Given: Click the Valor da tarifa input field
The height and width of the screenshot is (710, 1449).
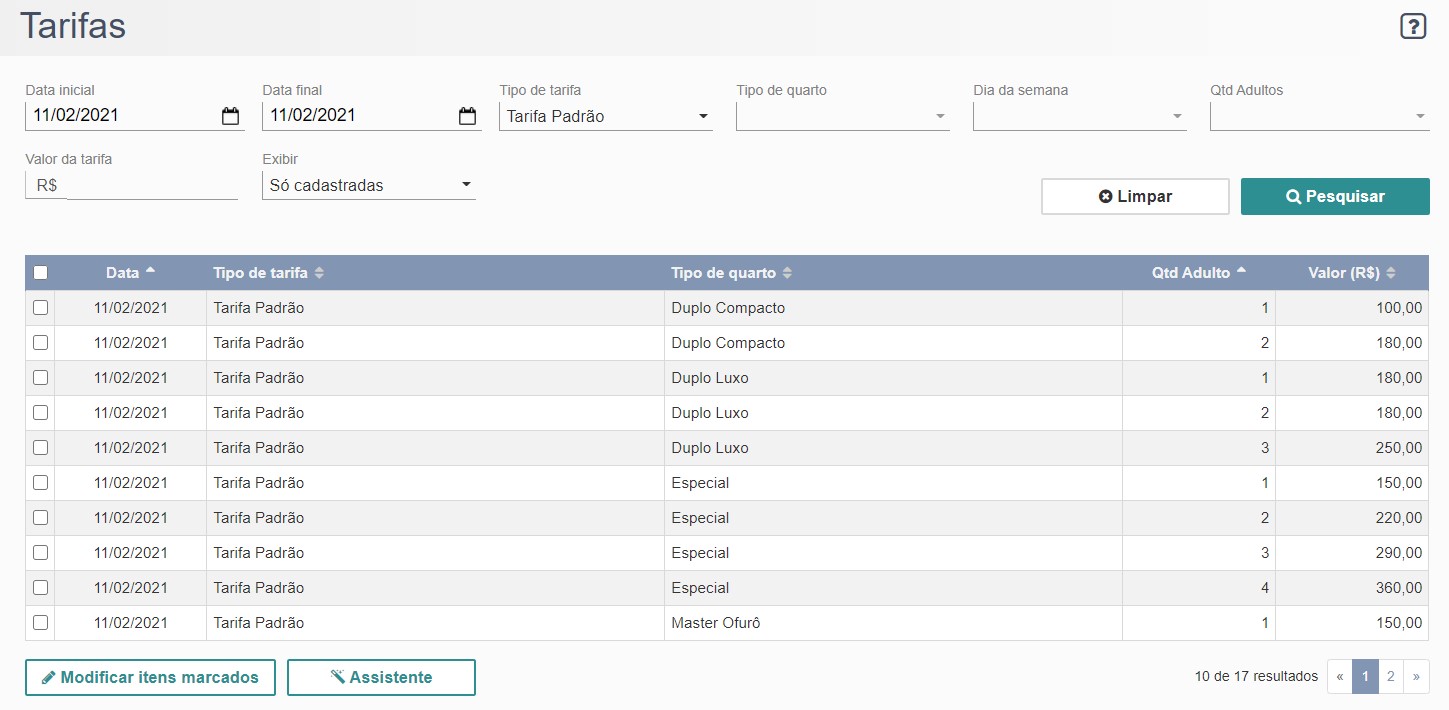Looking at the screenshot, I should (150, 185).
